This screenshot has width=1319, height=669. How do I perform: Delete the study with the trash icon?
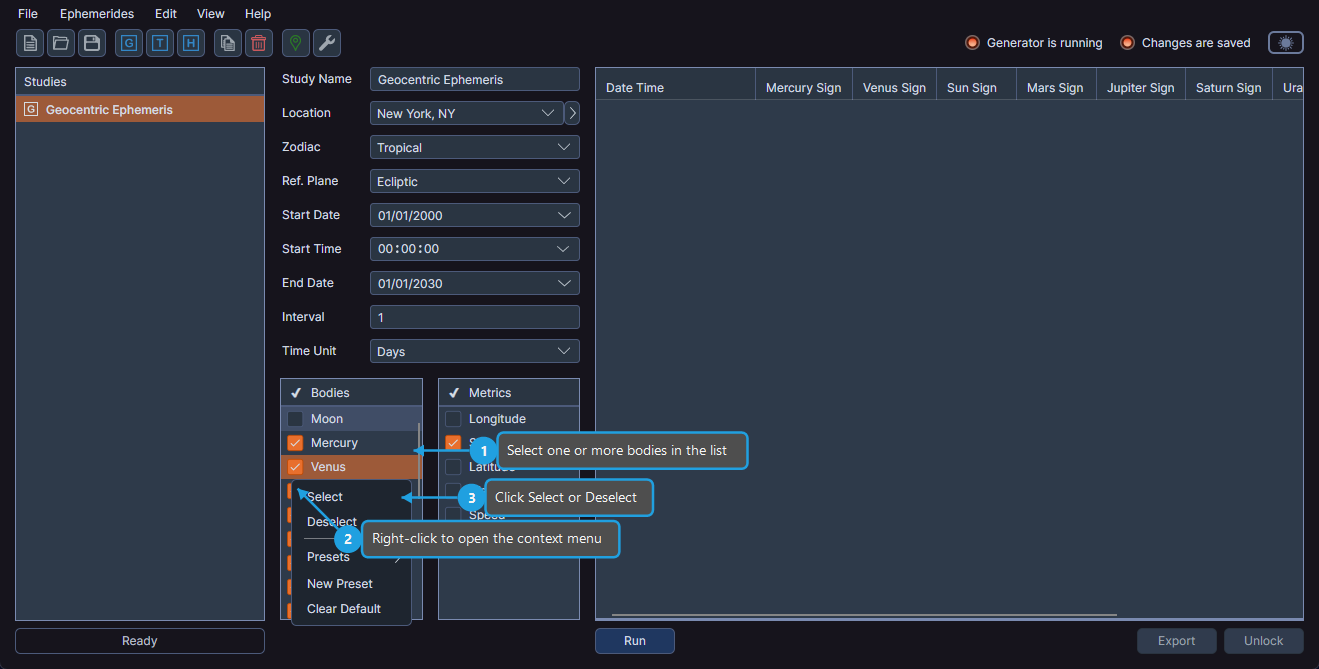(x=258, y=43)
